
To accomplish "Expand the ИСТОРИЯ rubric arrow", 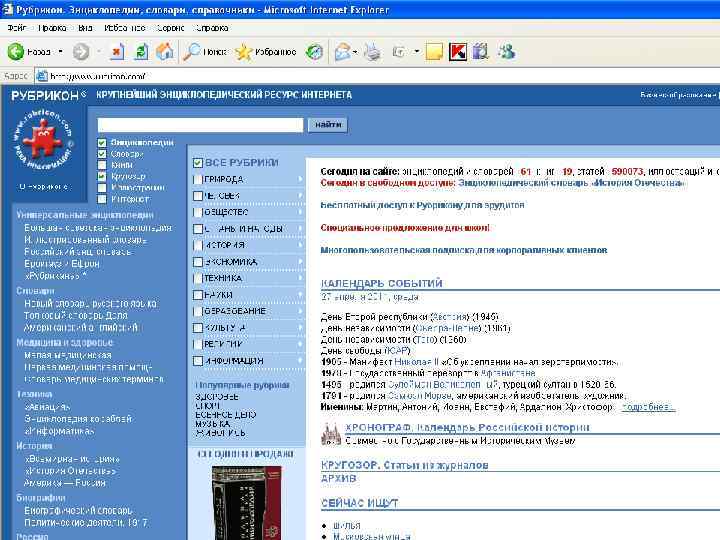I will (300, 245).
